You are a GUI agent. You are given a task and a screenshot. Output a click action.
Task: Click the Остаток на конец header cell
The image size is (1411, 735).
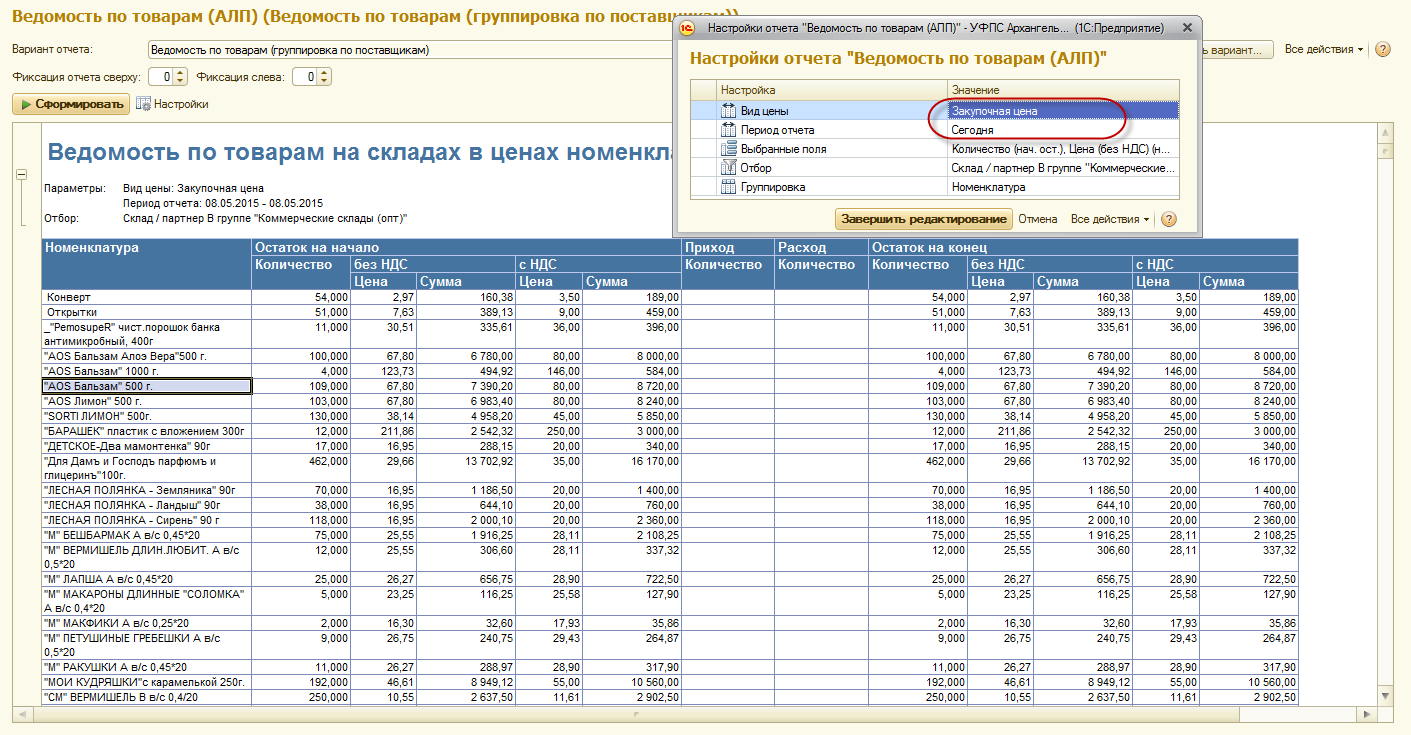(1083, 248)
